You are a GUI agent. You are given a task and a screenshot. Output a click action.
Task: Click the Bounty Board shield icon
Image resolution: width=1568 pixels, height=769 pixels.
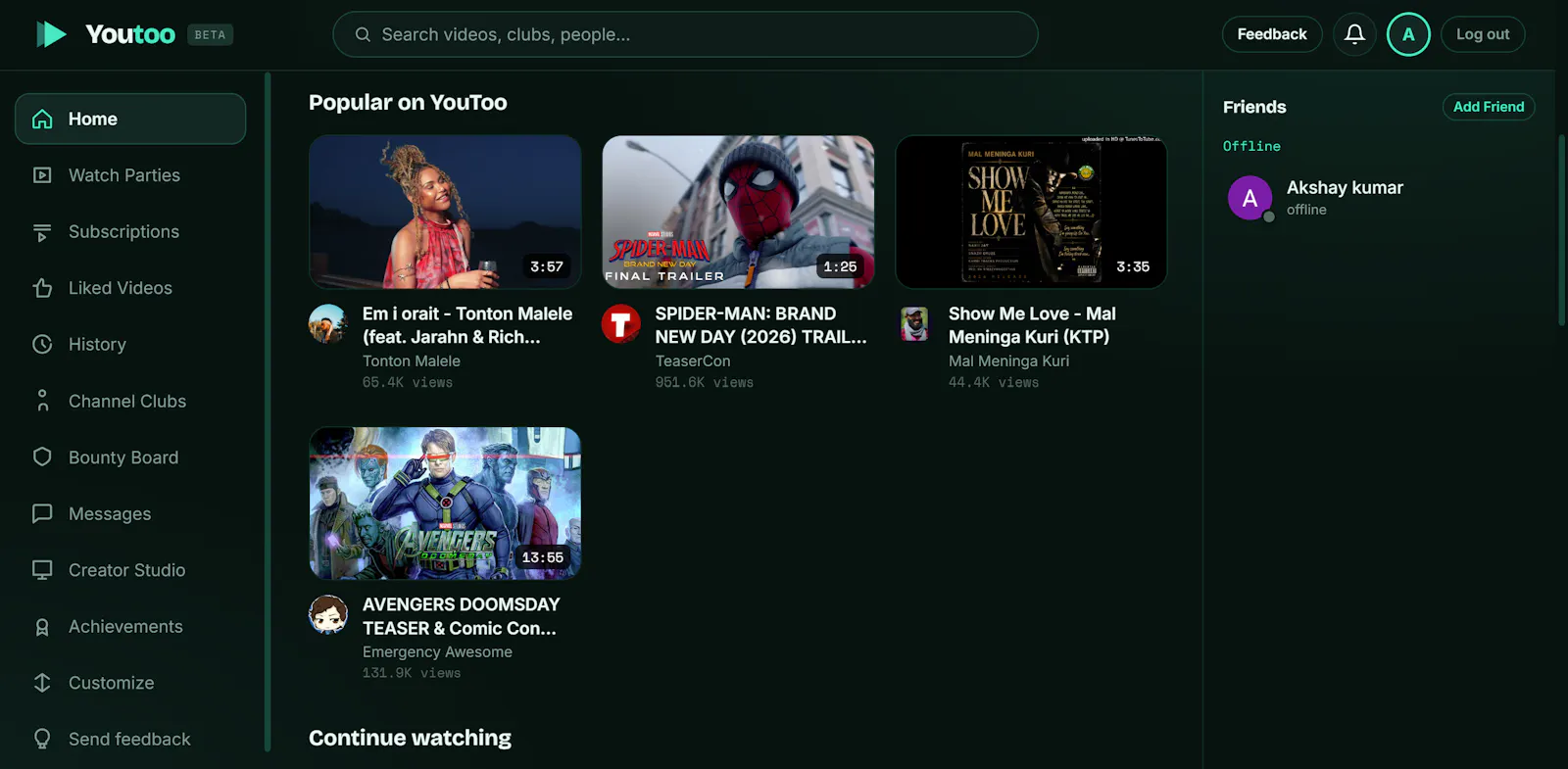click(42, 457)
